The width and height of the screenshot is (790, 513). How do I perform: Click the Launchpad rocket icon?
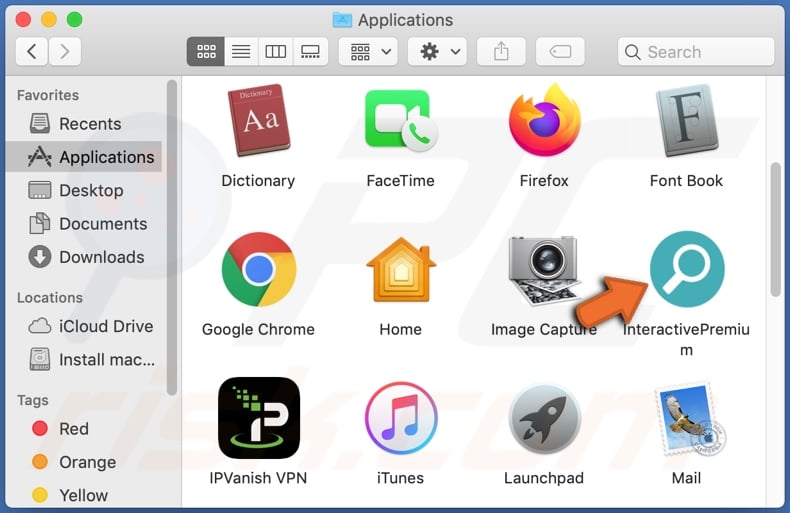[x=544, y=418]
